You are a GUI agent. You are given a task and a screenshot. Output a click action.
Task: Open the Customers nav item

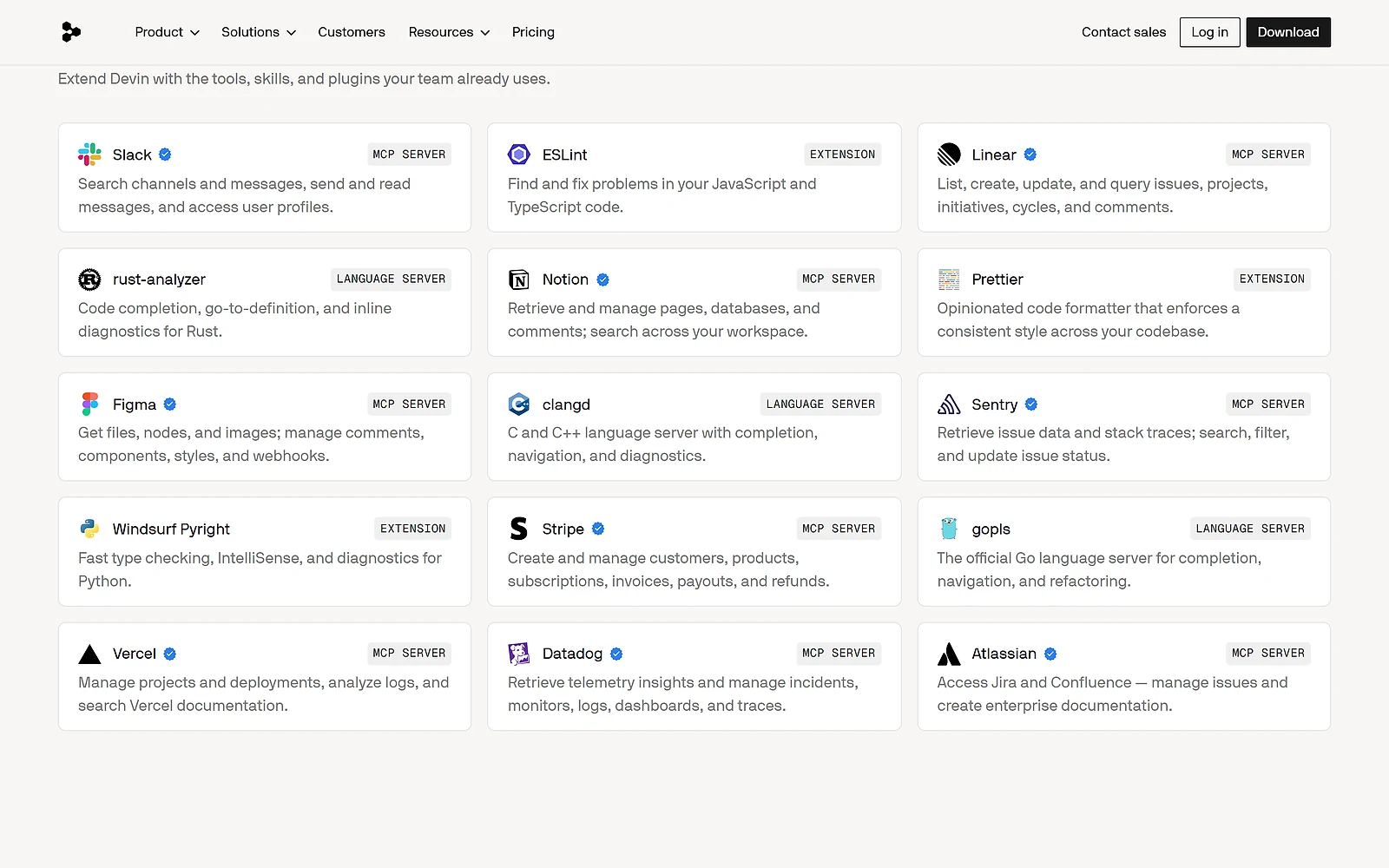point(352,32)
